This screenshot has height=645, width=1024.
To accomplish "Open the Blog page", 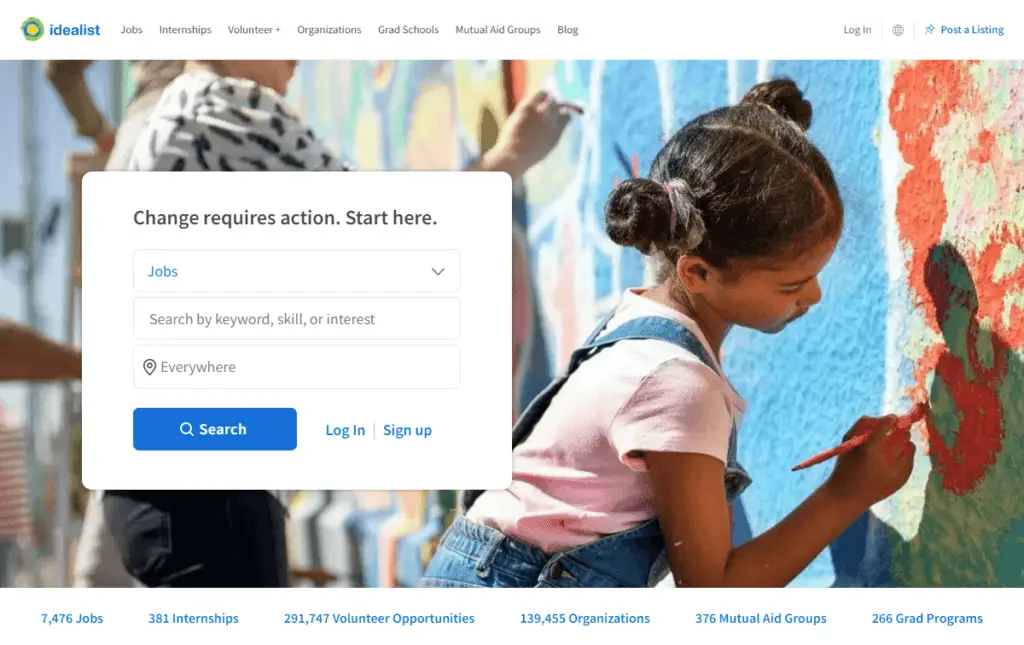I will point(568,30).
